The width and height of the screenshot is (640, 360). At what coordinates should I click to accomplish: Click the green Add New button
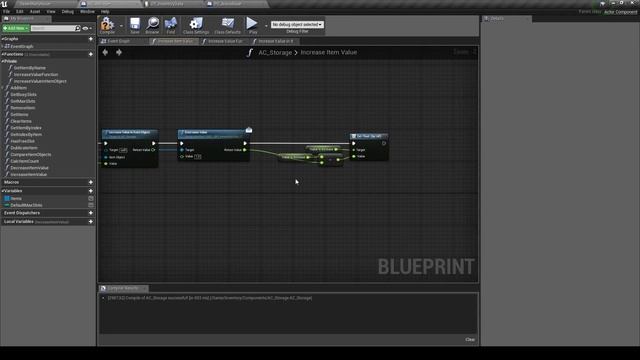click(16, 28)
